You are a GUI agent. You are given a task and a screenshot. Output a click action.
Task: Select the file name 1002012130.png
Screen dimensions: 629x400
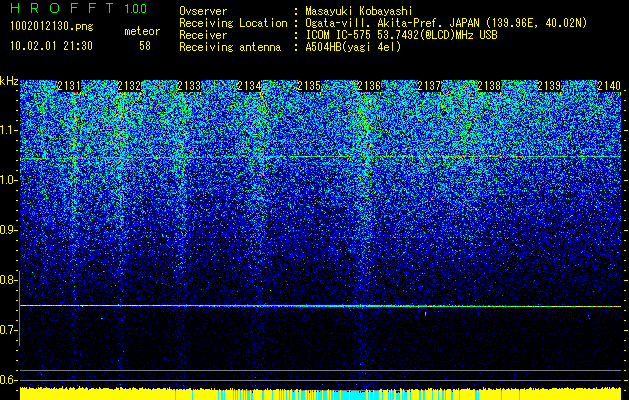click(x=52, y=27)
